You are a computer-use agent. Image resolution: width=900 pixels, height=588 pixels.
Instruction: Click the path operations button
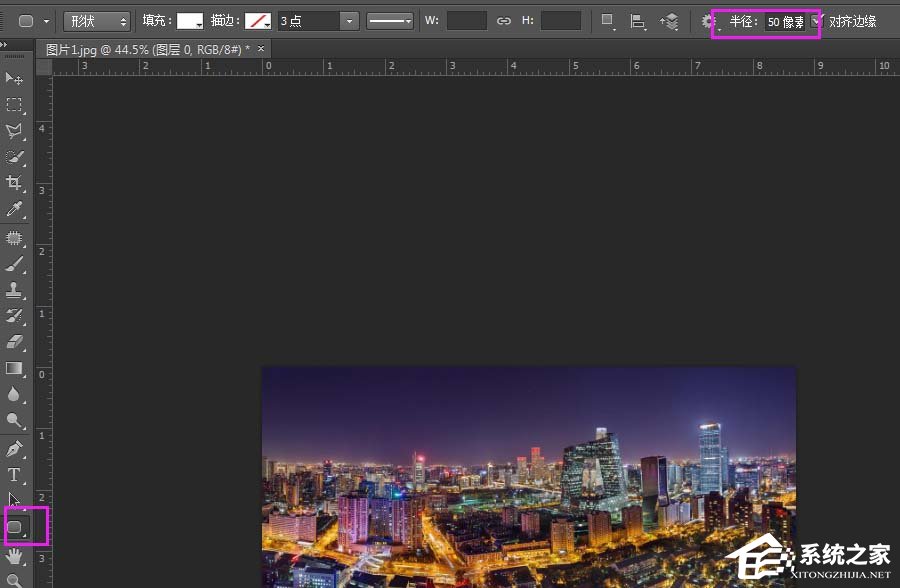coord(608,21)
